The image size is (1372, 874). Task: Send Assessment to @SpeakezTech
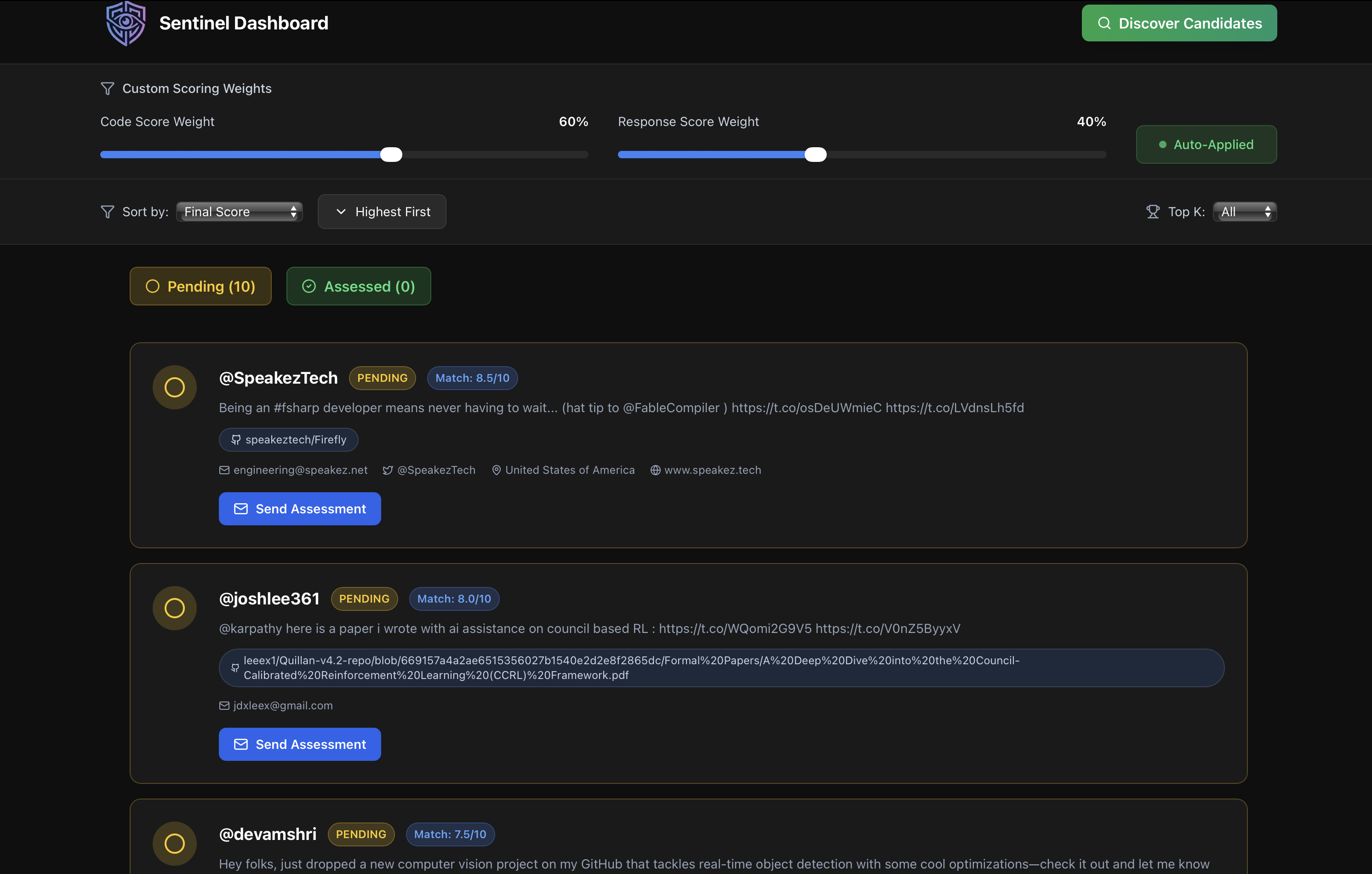300,509
